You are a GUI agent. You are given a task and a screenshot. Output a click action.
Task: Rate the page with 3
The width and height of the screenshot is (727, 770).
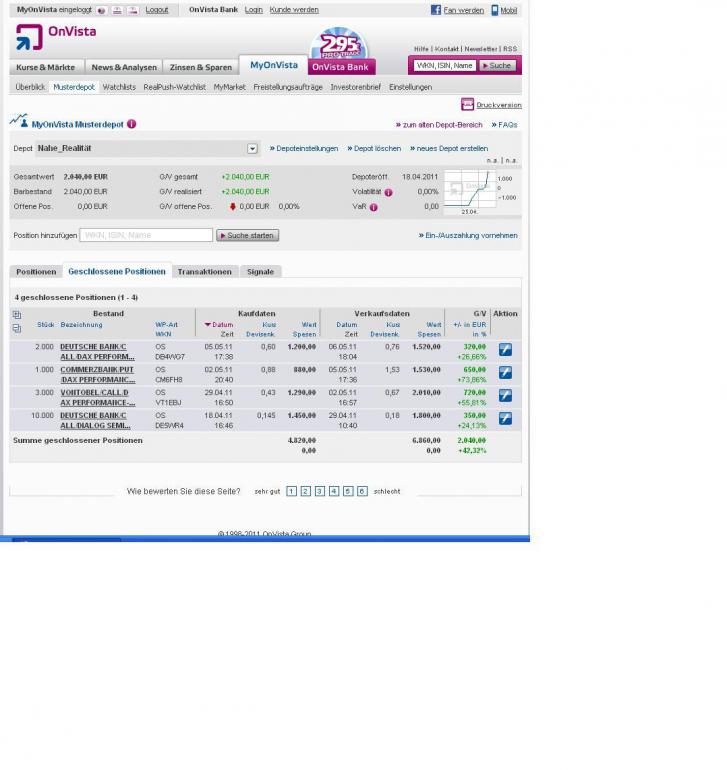tap(320, 491)
